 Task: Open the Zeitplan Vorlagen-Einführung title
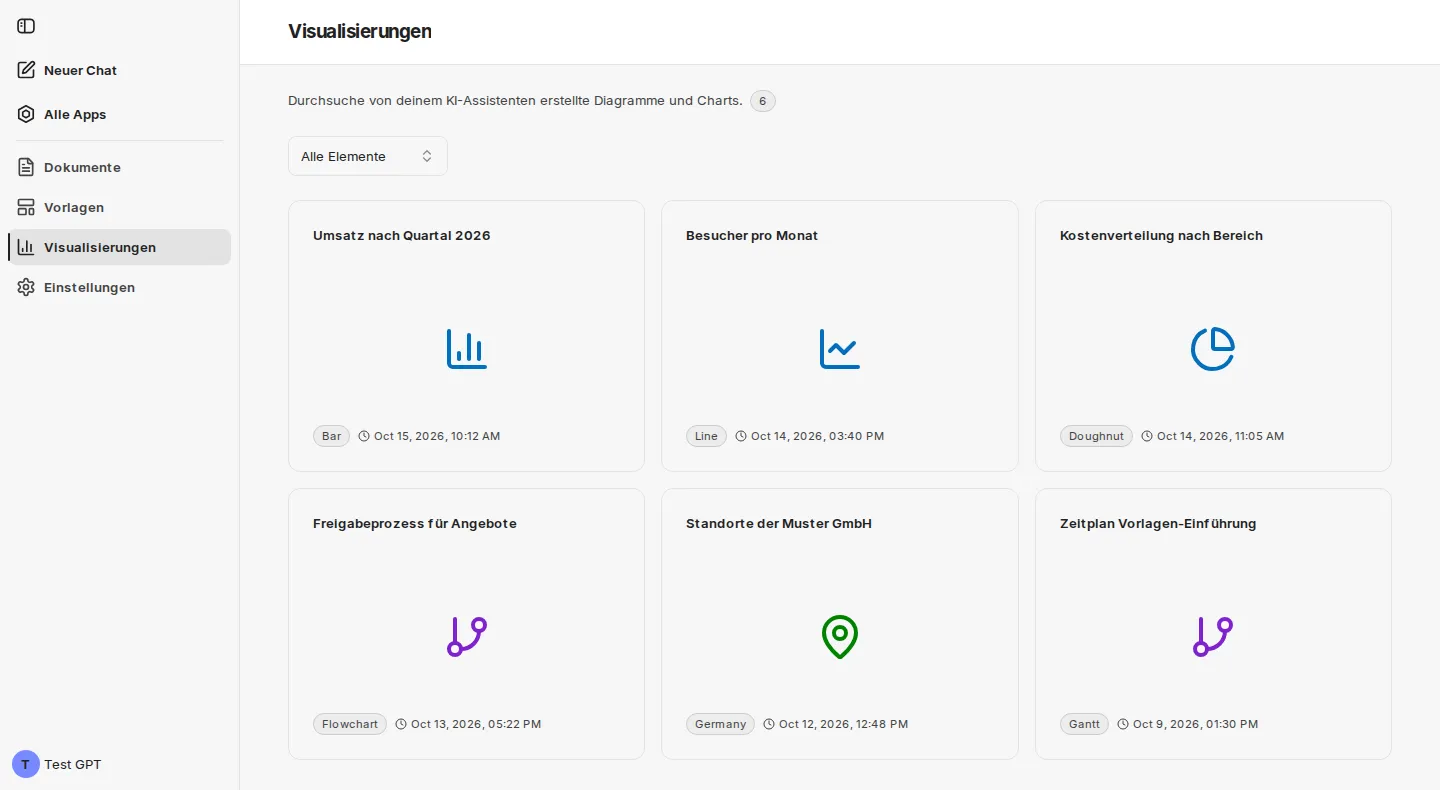click(1158, 524)
